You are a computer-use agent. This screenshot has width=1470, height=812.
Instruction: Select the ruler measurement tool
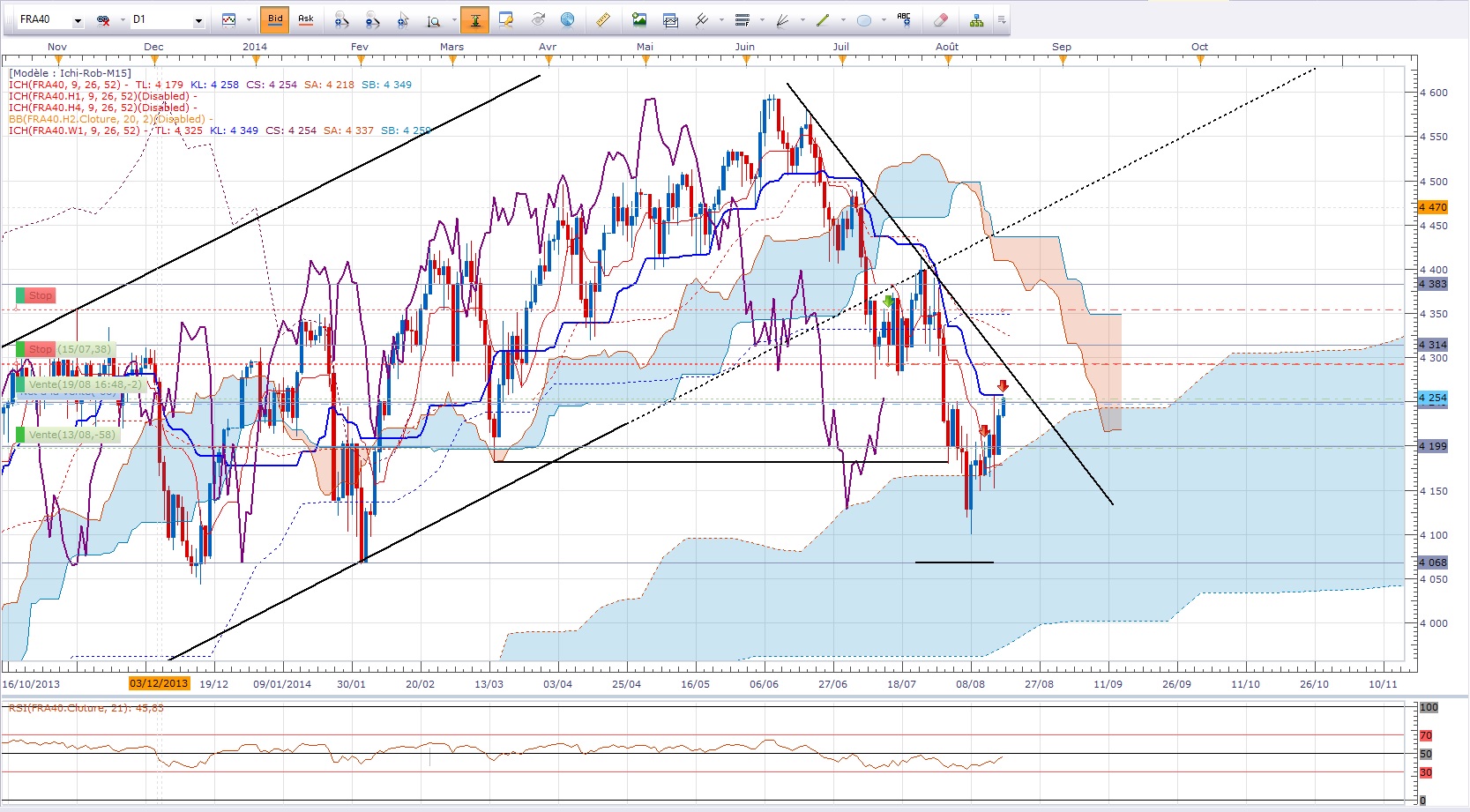coord(603,19)
